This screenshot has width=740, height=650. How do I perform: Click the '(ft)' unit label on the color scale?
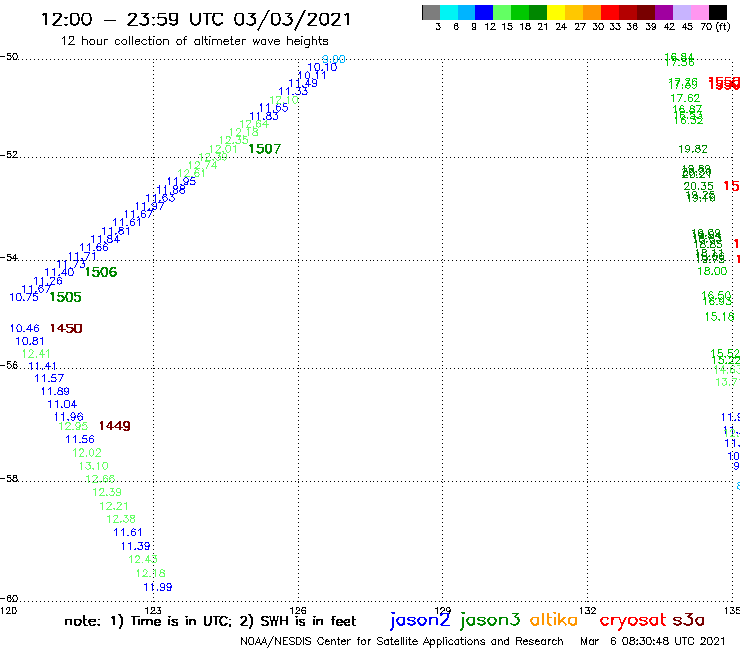723,26
